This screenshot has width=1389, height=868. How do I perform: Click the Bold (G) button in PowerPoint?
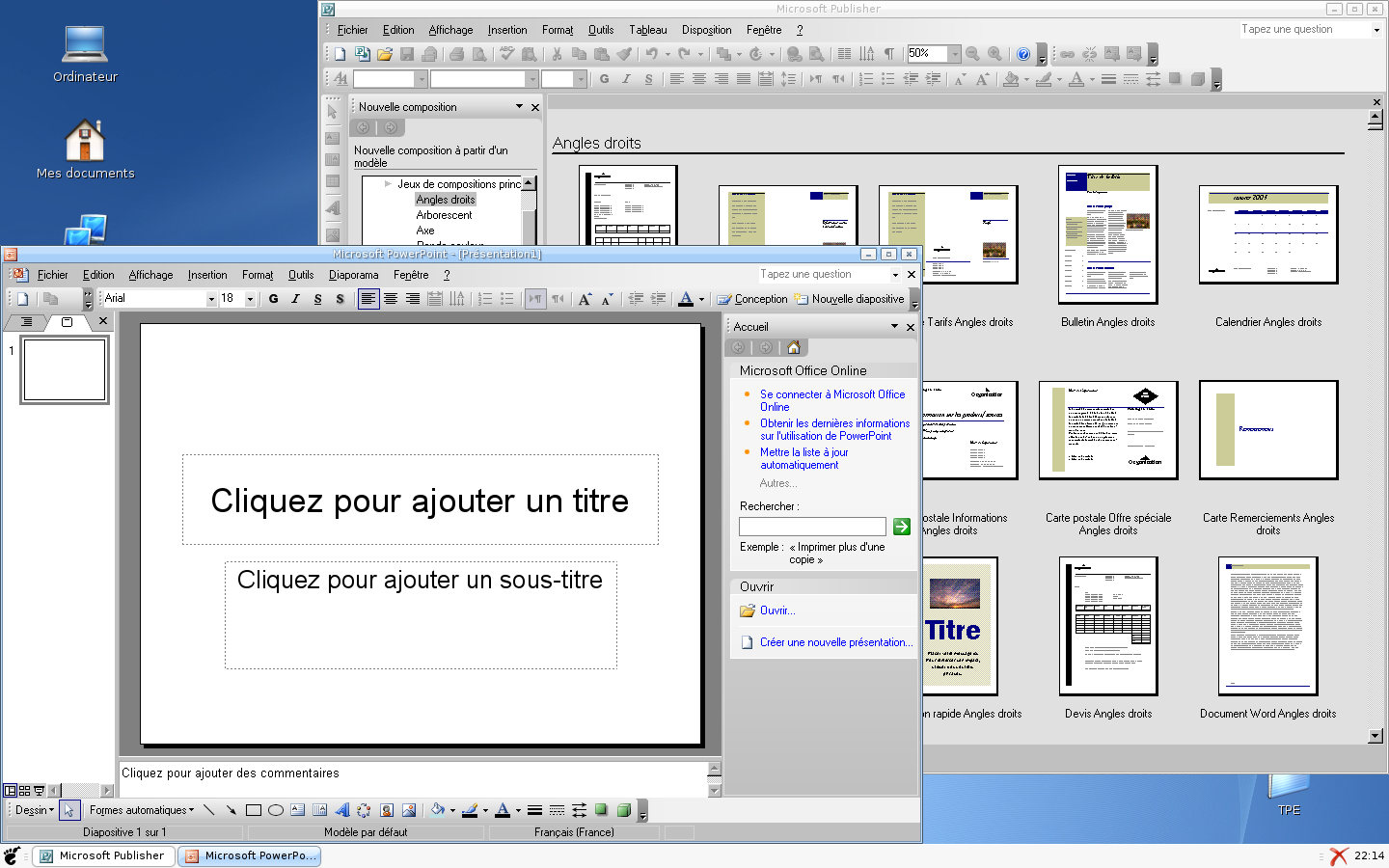coord(274,299)
